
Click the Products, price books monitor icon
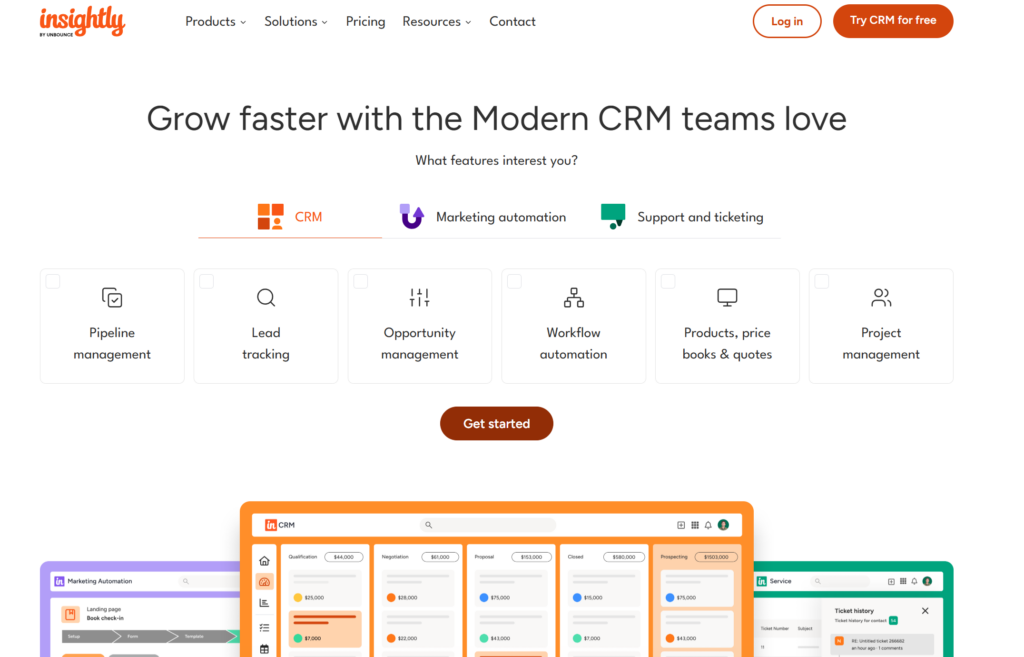(727, 298)
